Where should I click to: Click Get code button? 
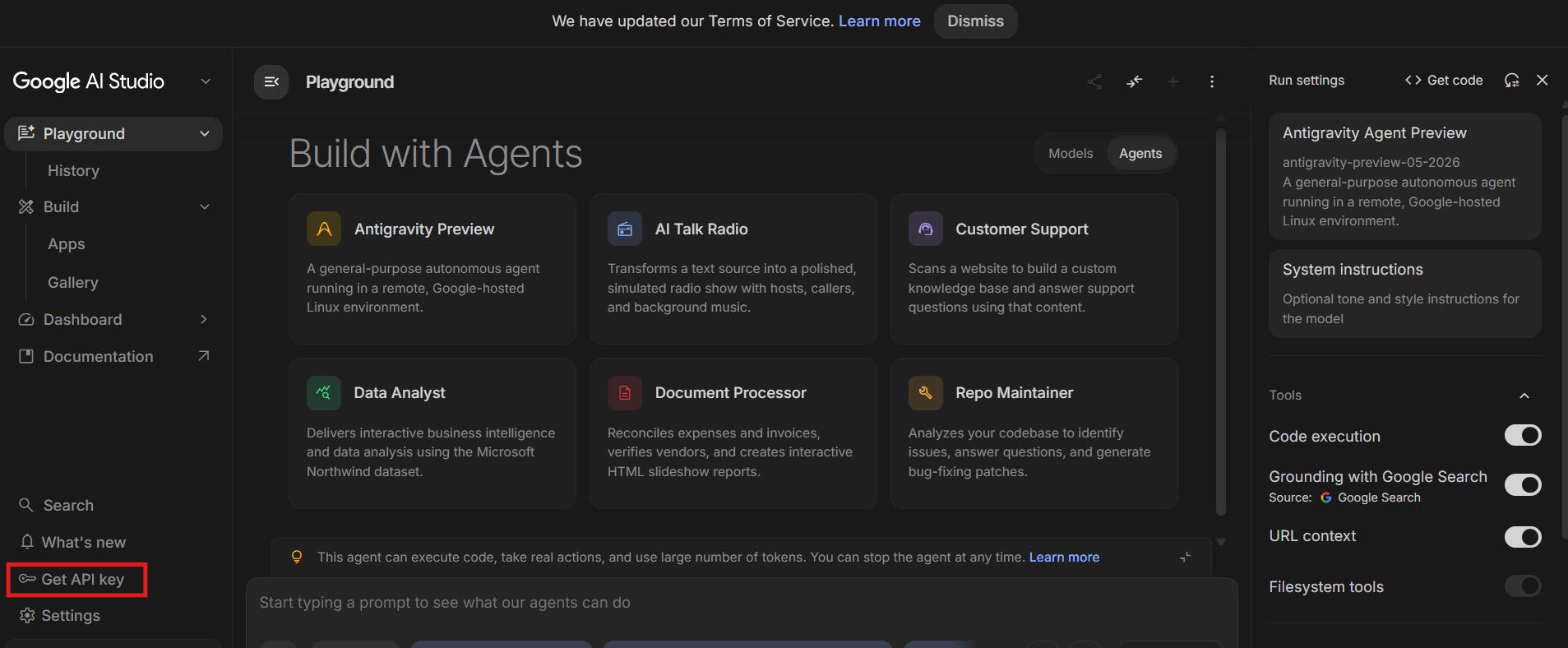pyautogui.click(x=1444, y=80)
